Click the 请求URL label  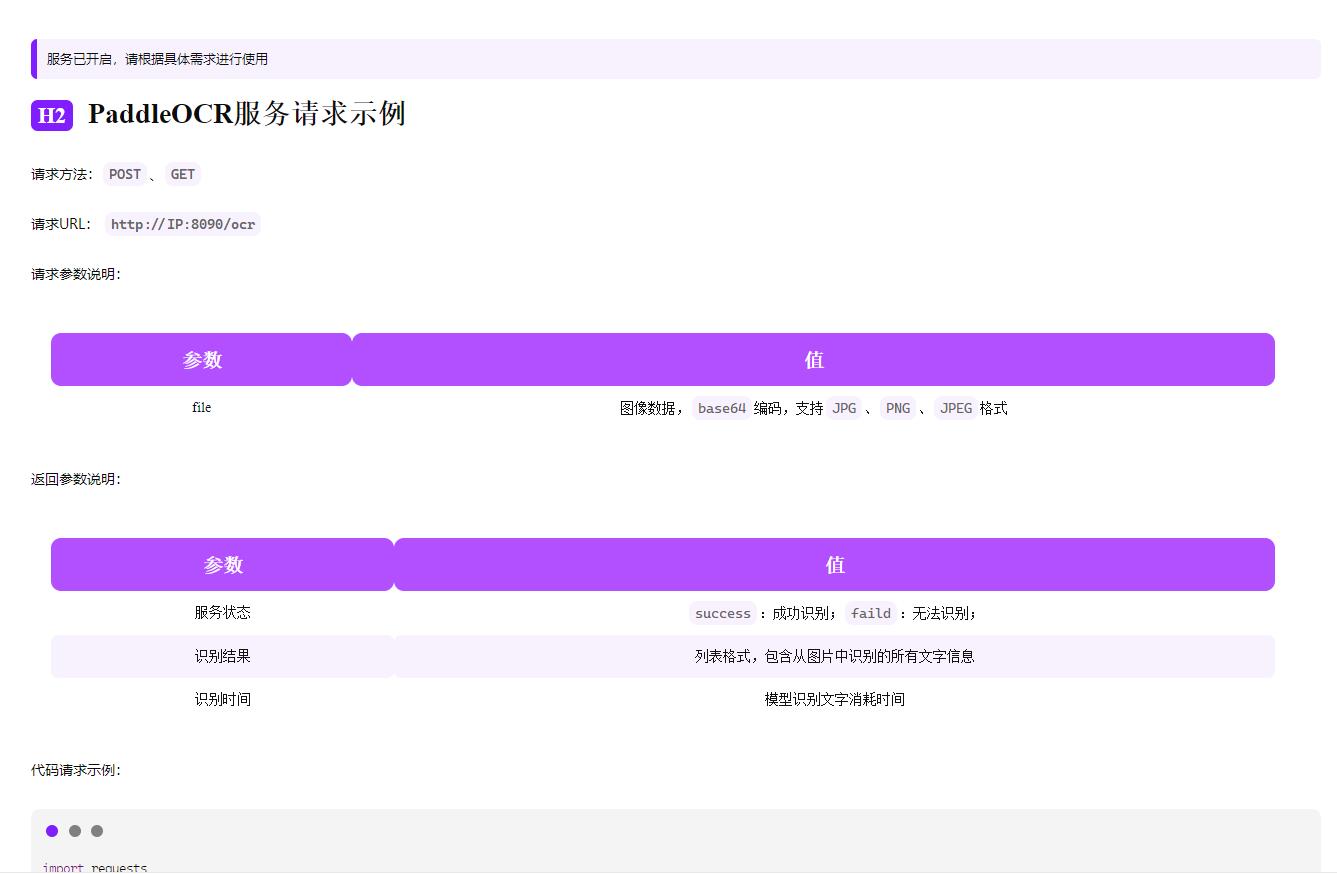click(61, 224)
